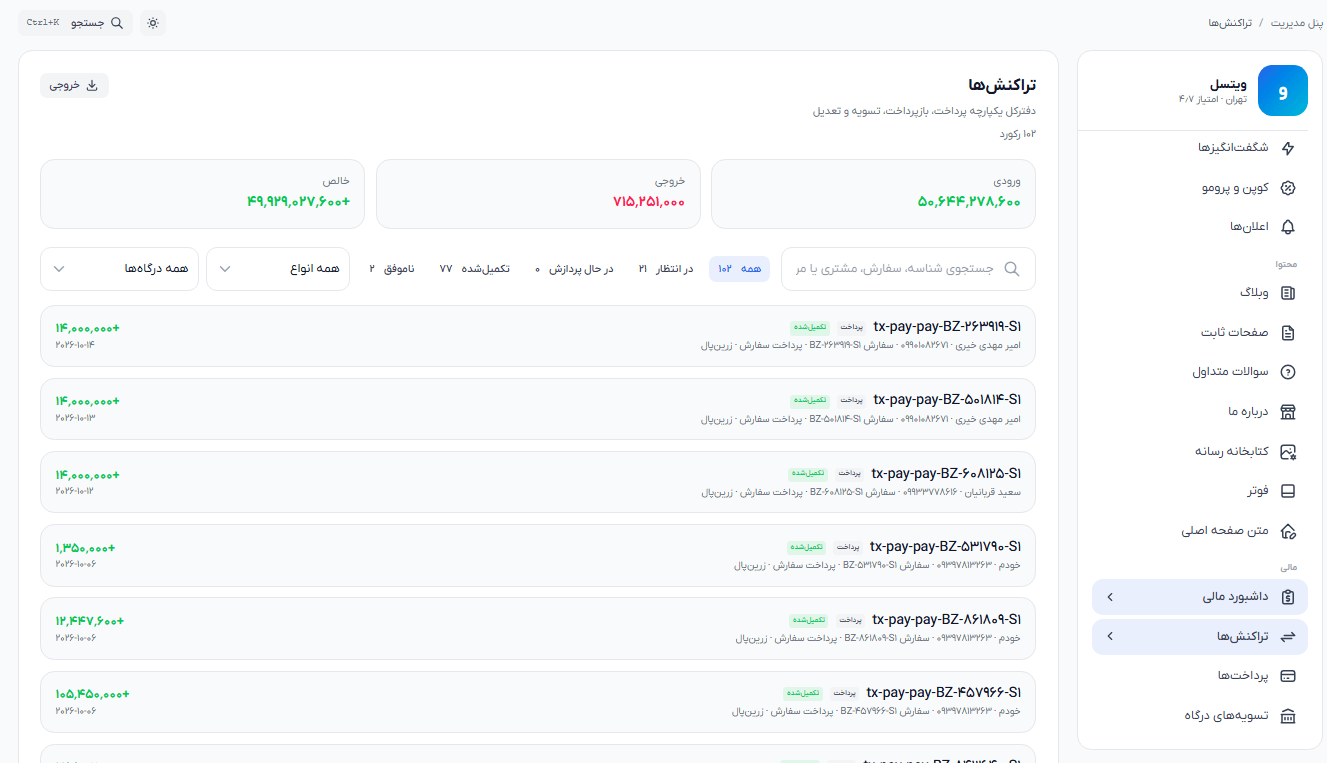
Task: Select the تکمیل‌شده filter tab
Action: click(475, 269)
